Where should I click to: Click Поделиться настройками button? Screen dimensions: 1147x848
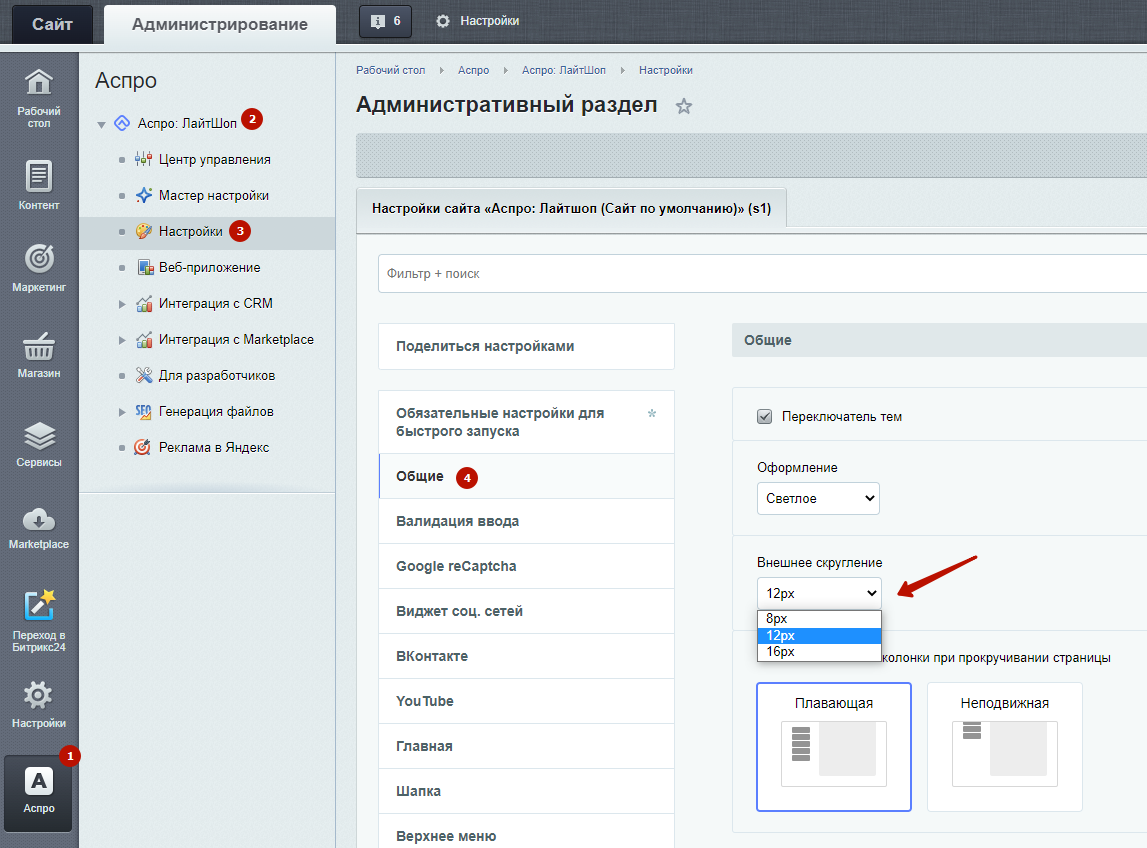527,346
